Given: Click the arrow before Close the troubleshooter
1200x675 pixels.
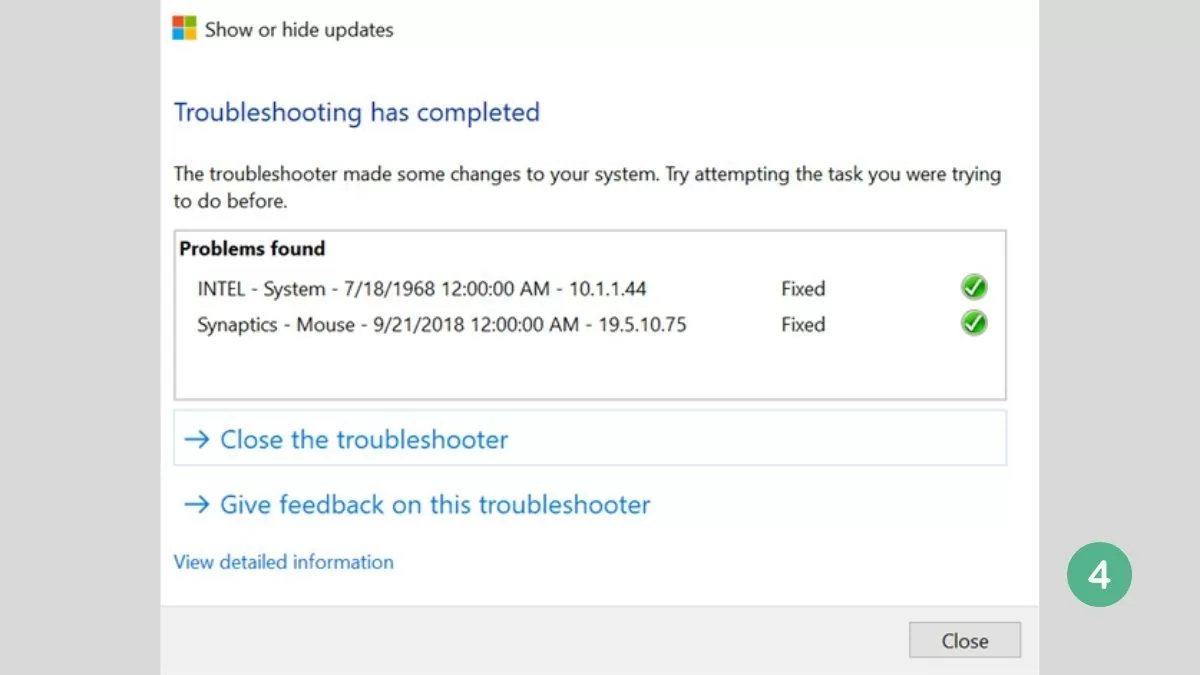Looking at the screenshot, I should click(x=196, y=439).
